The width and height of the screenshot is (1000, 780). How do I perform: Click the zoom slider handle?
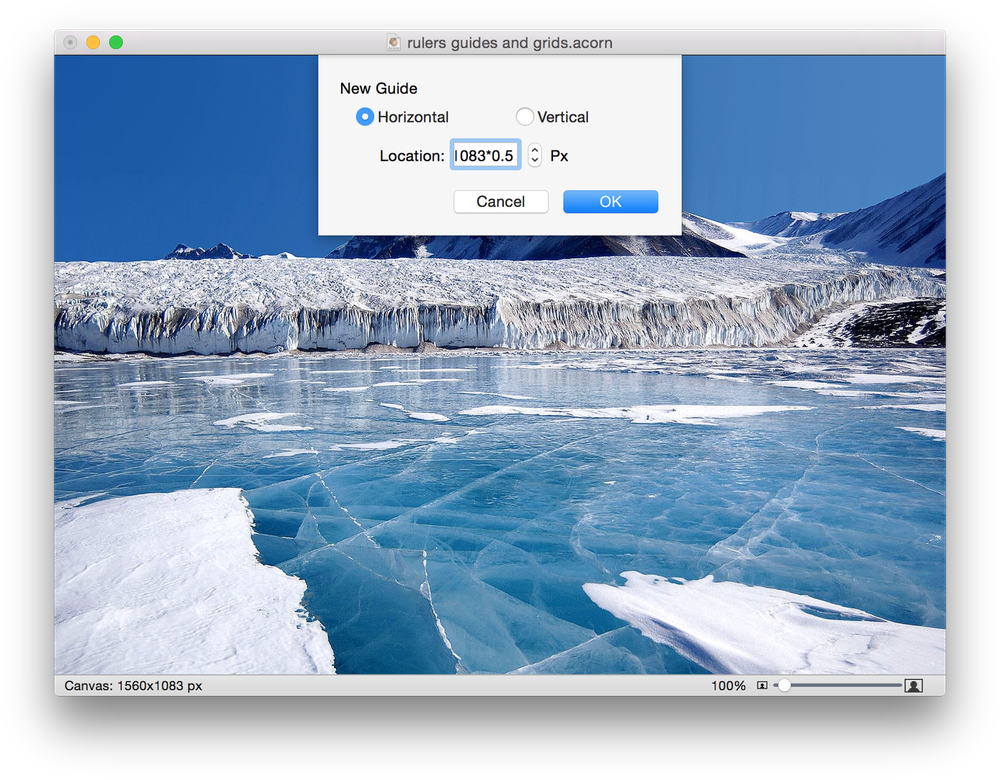786,686
